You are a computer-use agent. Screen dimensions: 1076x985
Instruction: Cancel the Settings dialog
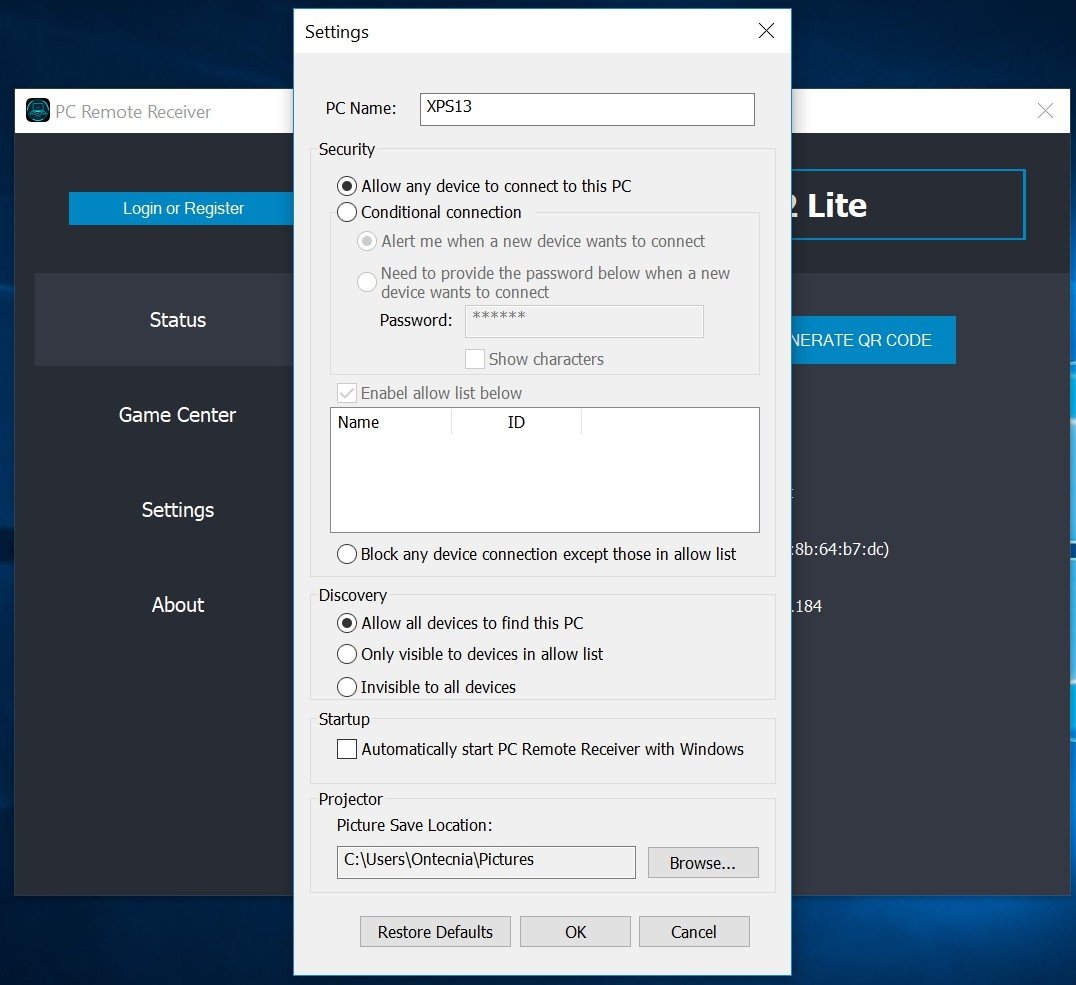coord(694,931)
